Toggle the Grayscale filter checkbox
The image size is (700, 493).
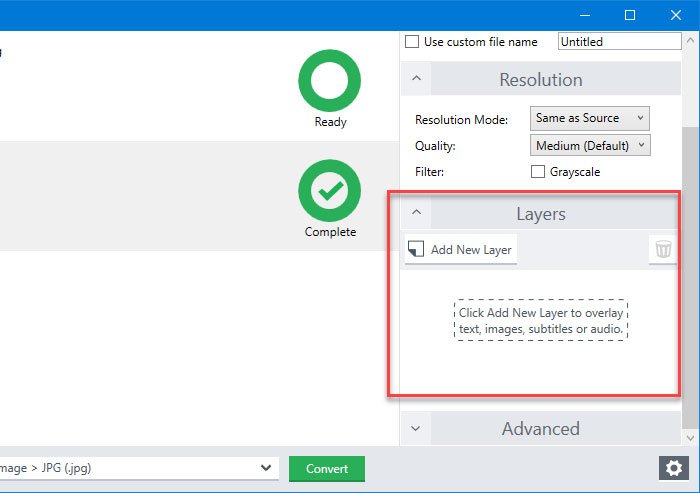538,171
